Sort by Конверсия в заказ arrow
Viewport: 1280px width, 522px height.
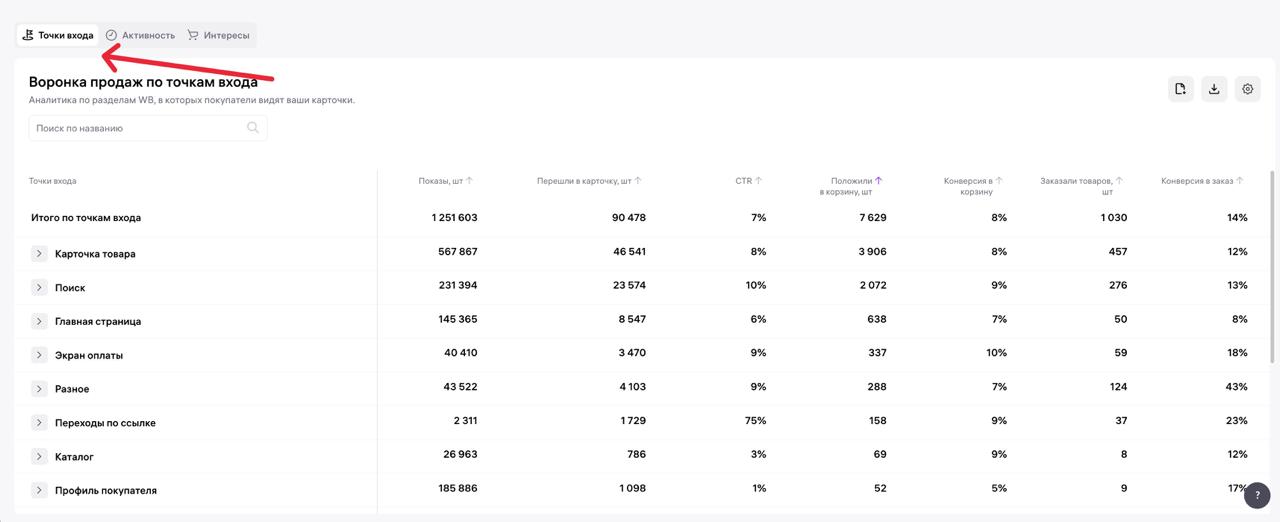pyautogui.click(x=1240, y=181)
